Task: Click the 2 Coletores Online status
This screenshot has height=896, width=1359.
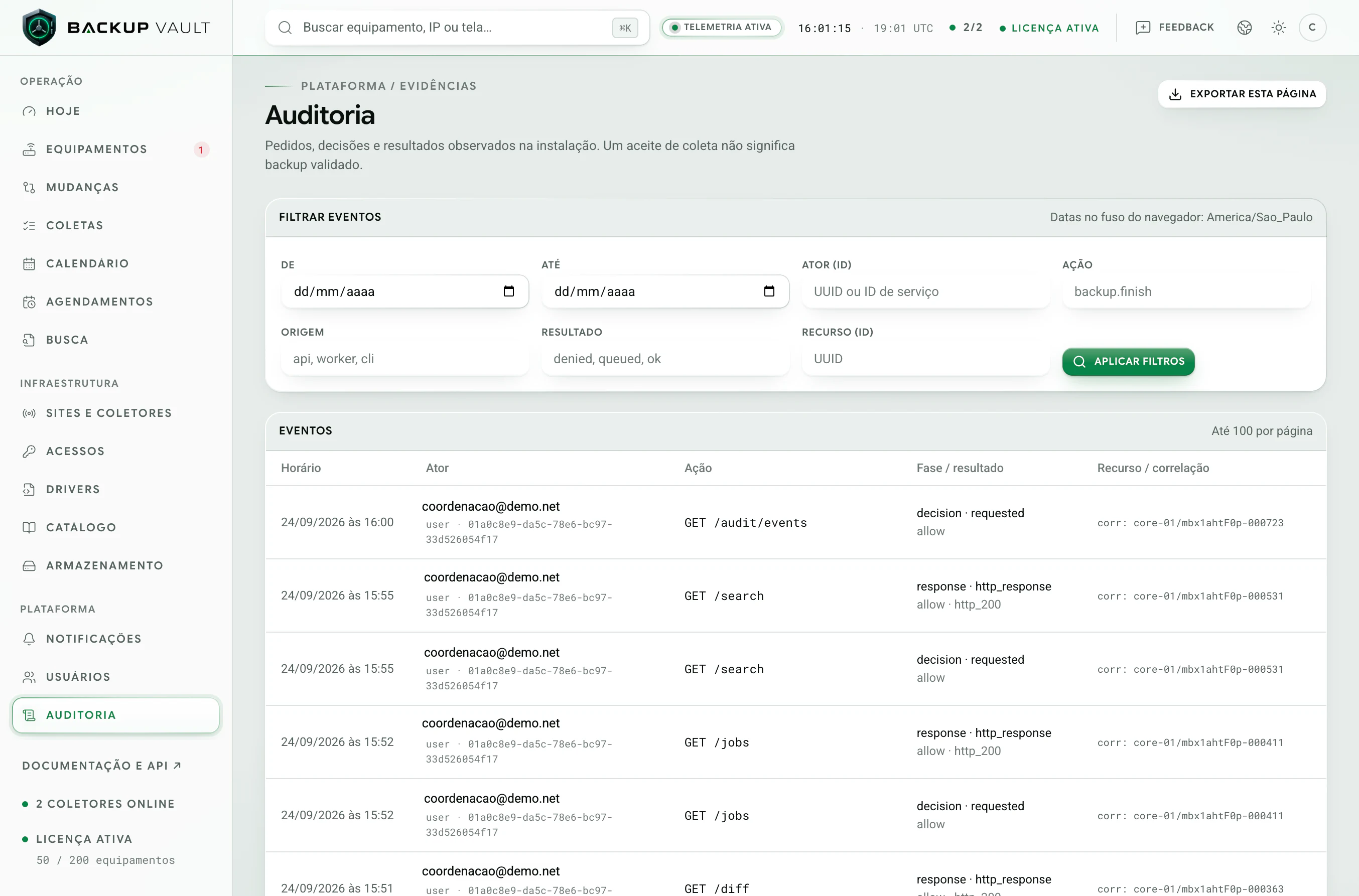Action: coord(98,804)
